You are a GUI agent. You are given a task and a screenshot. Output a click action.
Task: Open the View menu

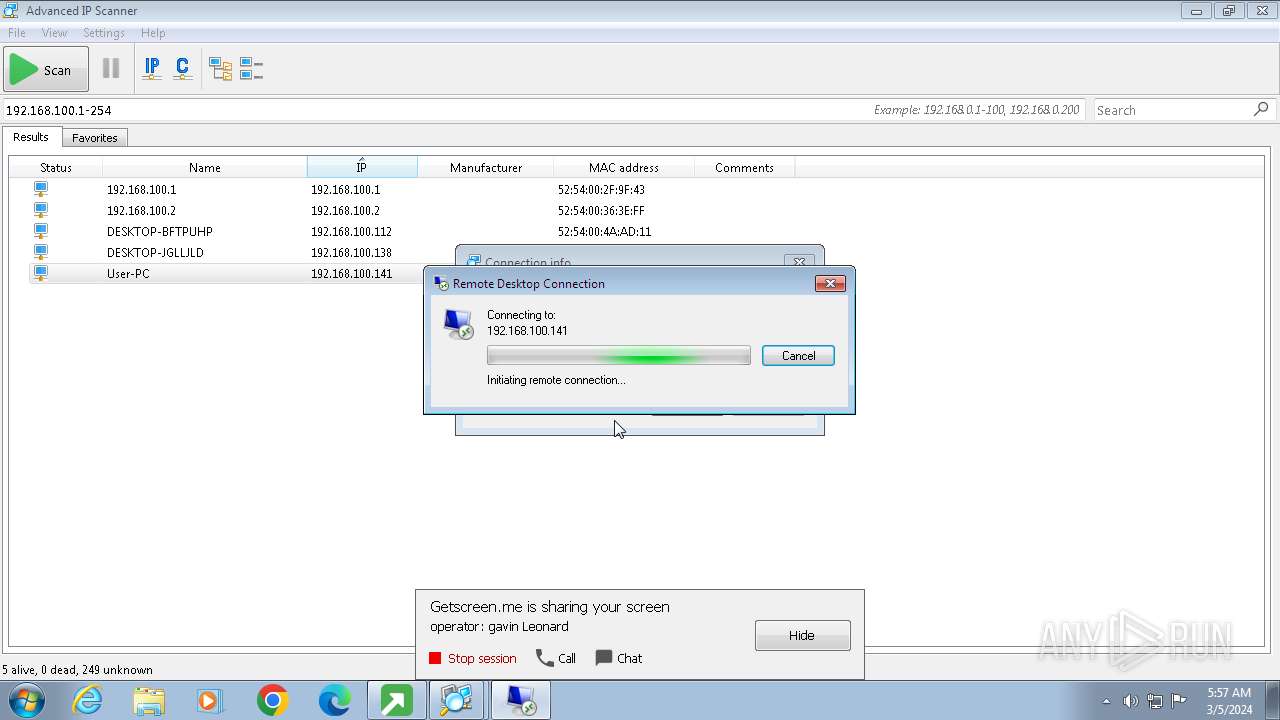tap(55, 33)
